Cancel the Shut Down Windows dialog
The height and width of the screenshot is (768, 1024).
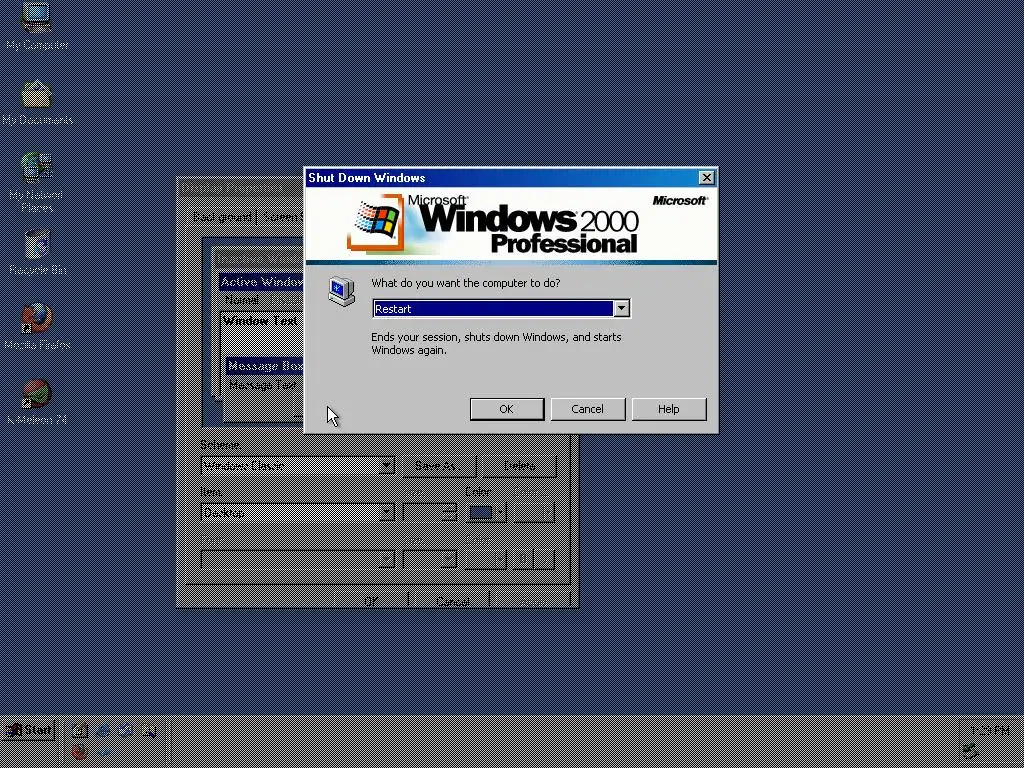pyautogui.click(x=588, y=409)
